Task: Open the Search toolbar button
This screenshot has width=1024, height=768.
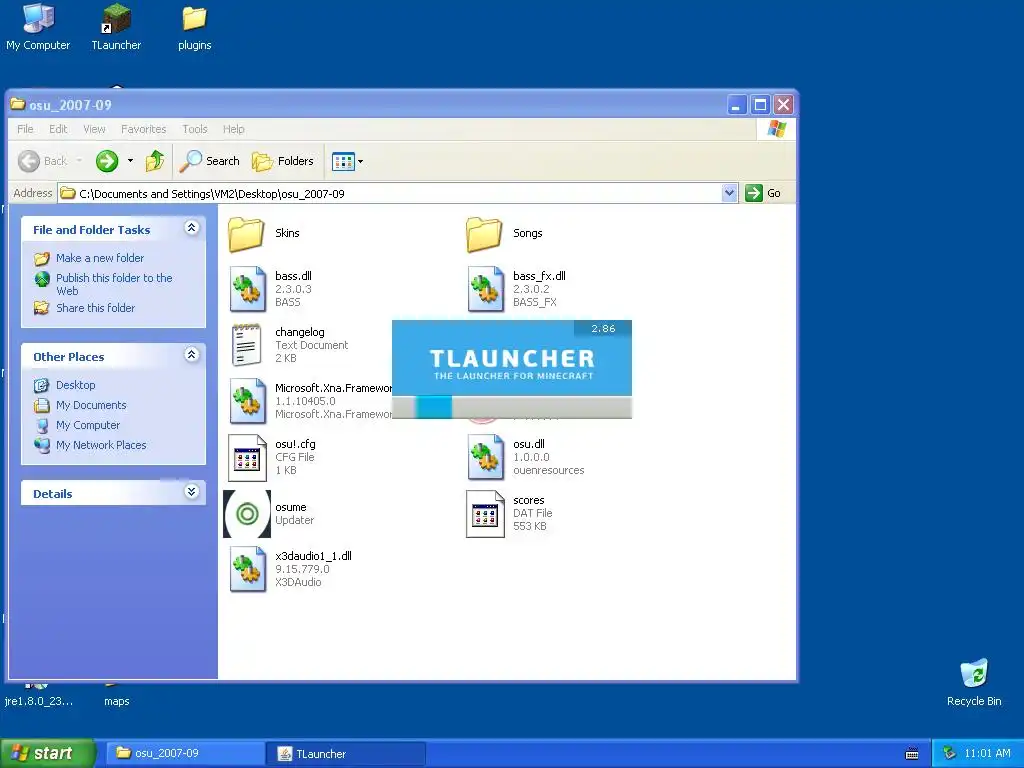Action: coord(210,161)
